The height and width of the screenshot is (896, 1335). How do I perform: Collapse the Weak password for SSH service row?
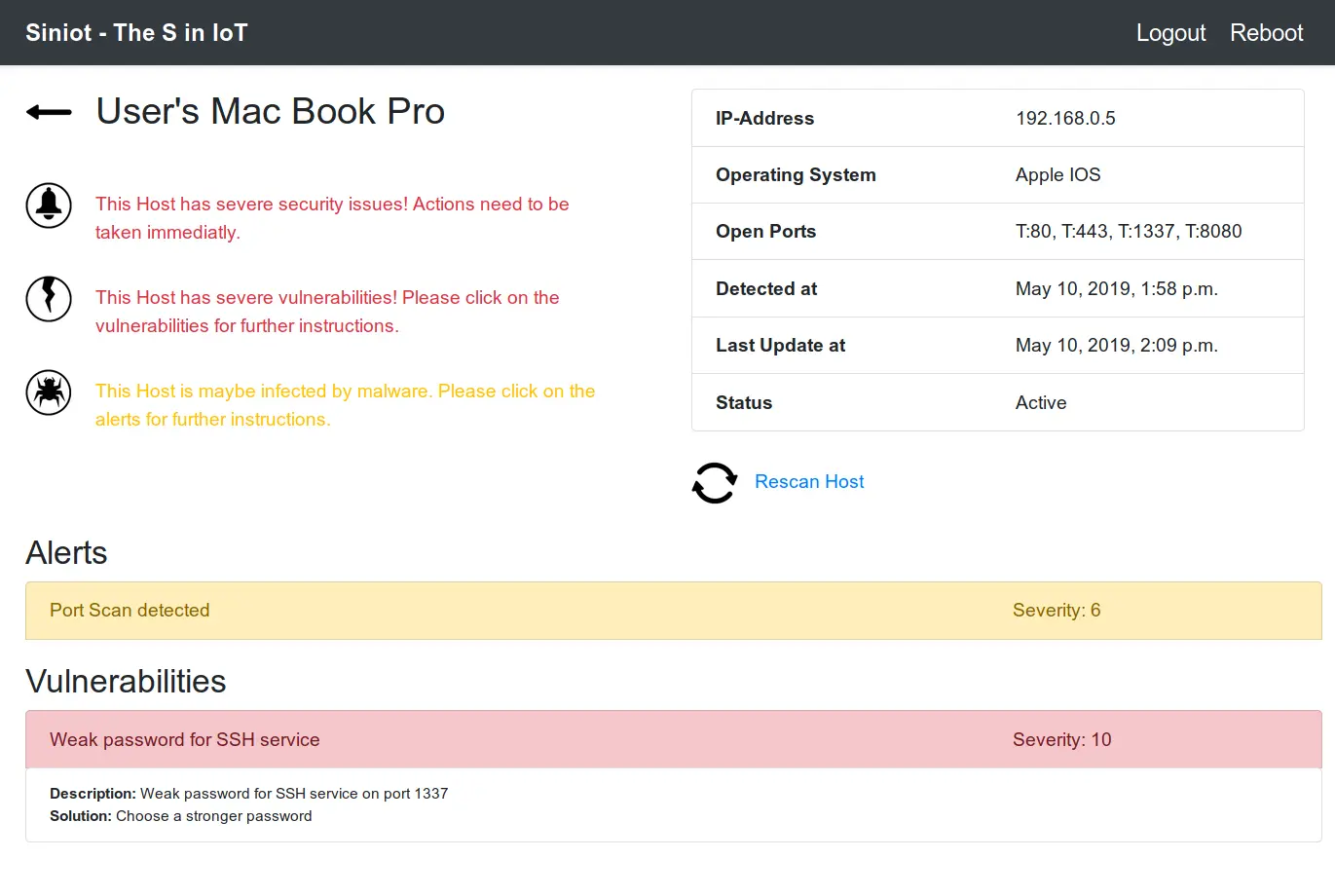tap(673, 739)
